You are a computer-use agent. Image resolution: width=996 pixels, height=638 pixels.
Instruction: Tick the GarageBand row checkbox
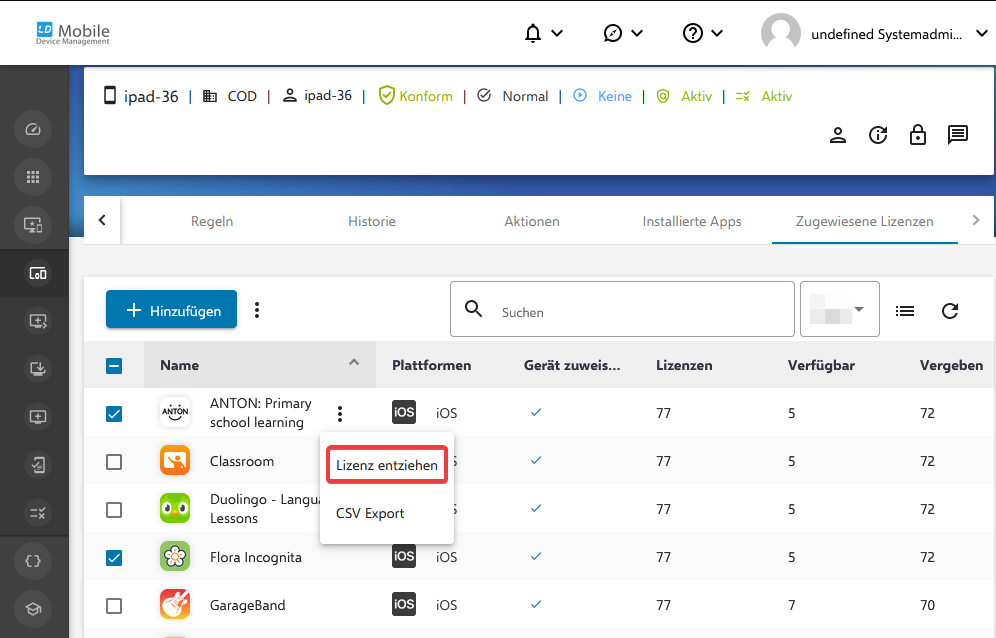pos(114,606)
